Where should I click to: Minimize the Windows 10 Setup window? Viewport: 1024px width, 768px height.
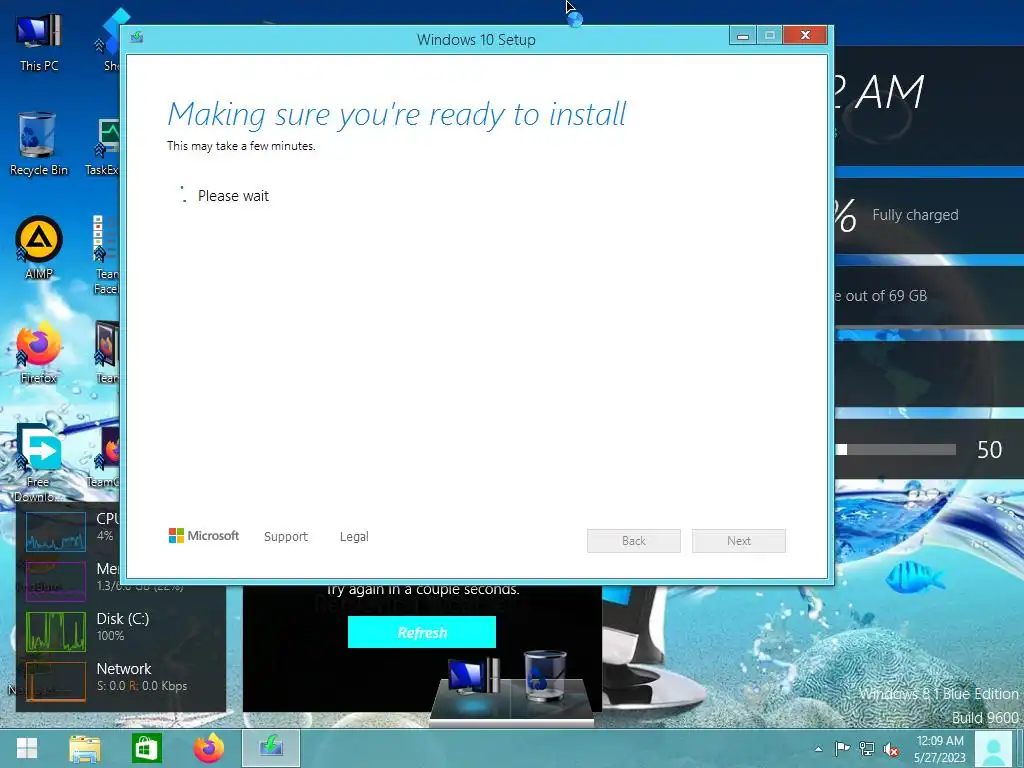(x=743, y=35)
